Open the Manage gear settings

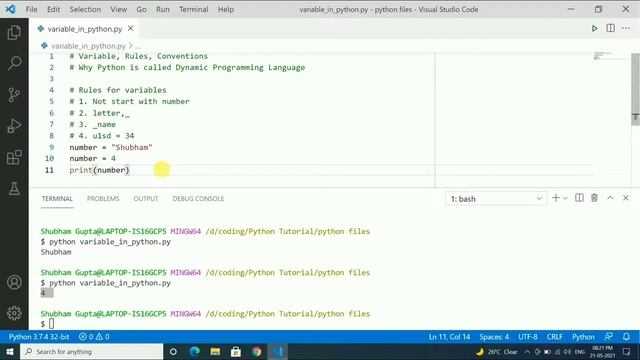14,313
